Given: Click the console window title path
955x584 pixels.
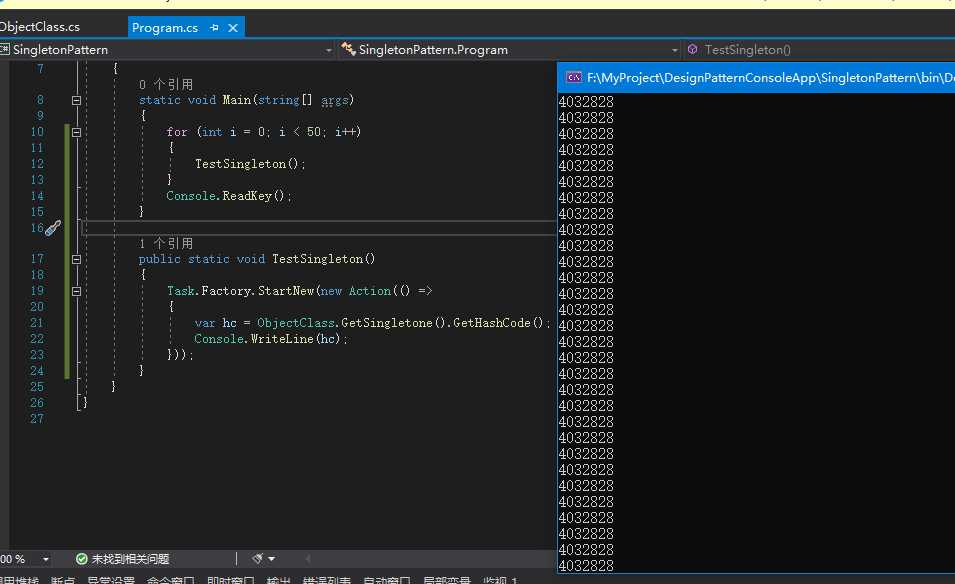Looking at the screenshot, I should [x=770, y=78].
